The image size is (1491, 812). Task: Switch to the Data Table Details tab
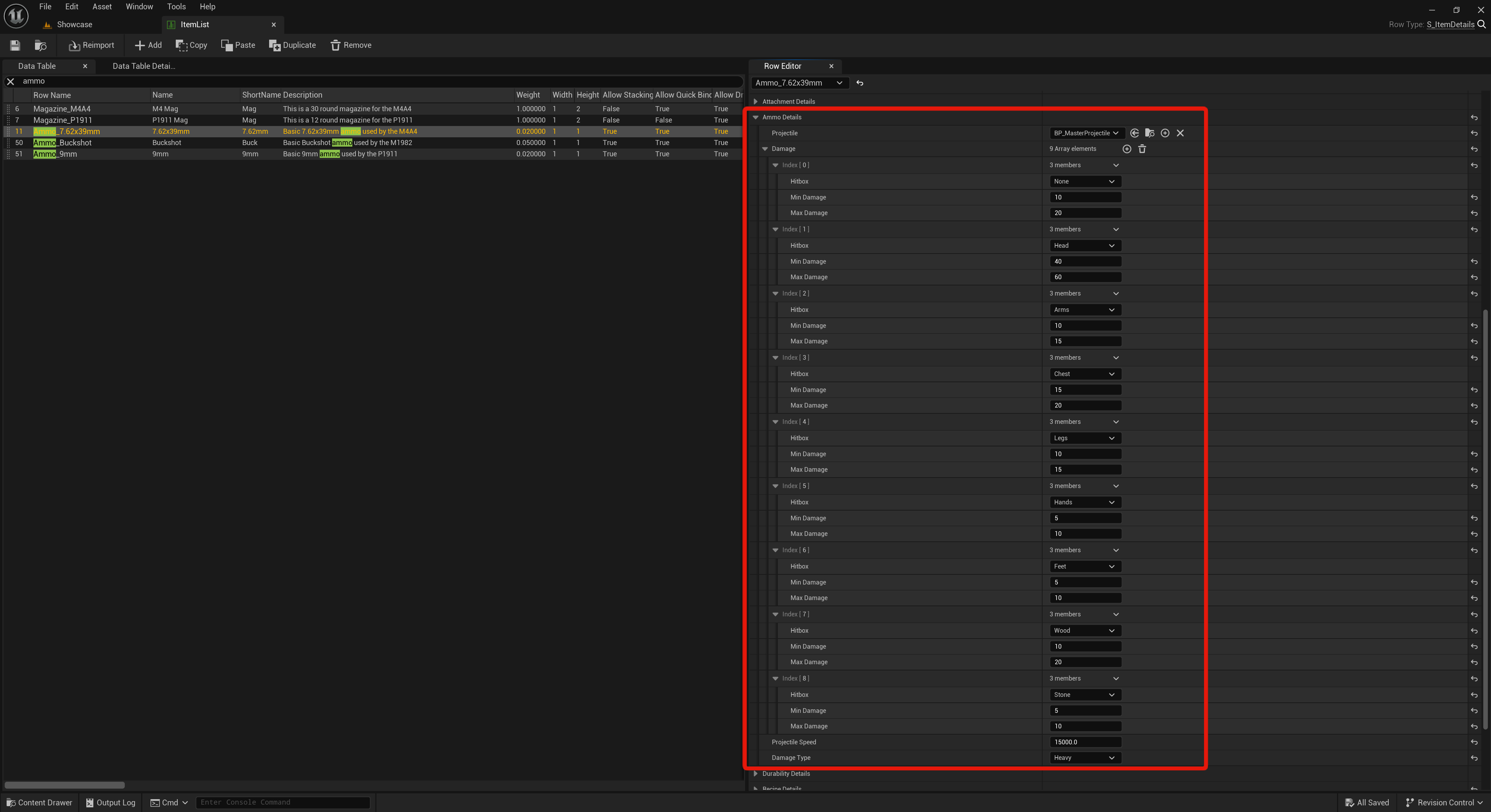pos(143,66)
